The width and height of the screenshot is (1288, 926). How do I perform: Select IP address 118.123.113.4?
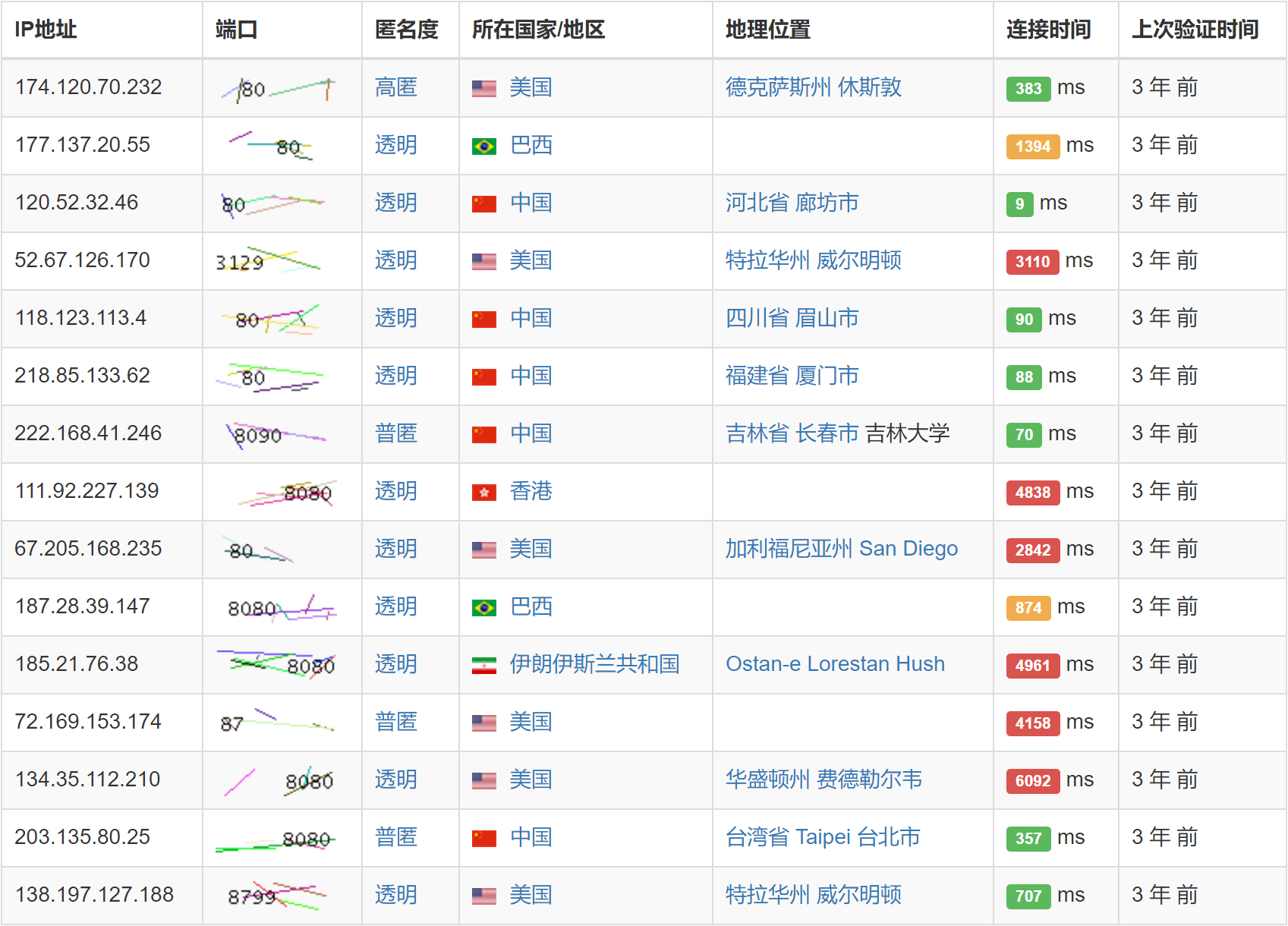(x=80, y=318)
